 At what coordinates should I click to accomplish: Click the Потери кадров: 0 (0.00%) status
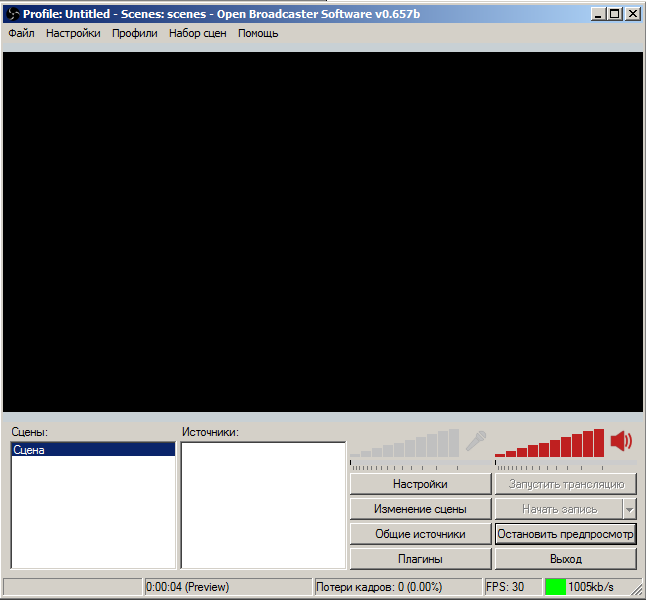[379, 587]
